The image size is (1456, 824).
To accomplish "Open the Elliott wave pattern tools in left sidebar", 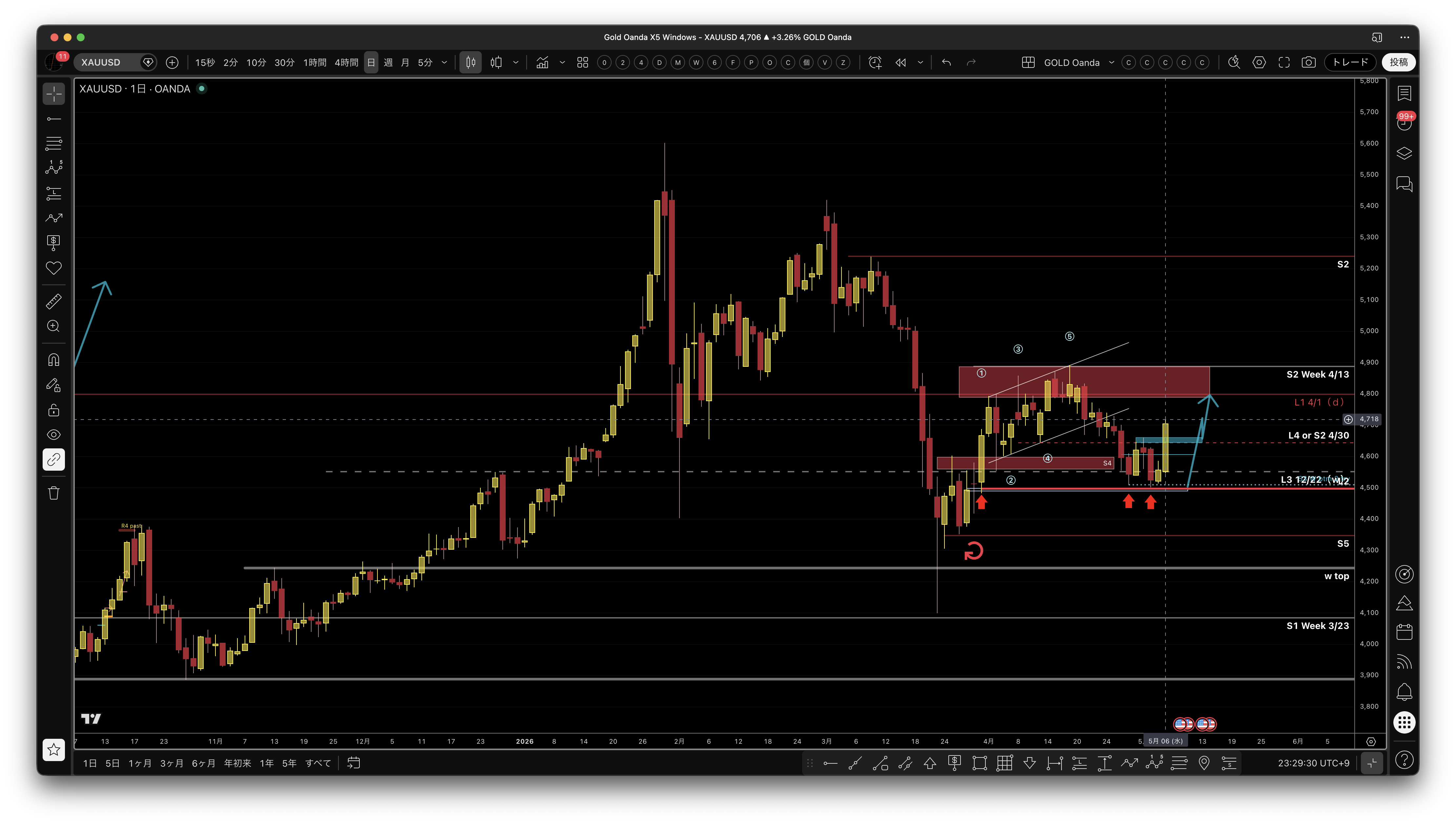I will [54, 168].
